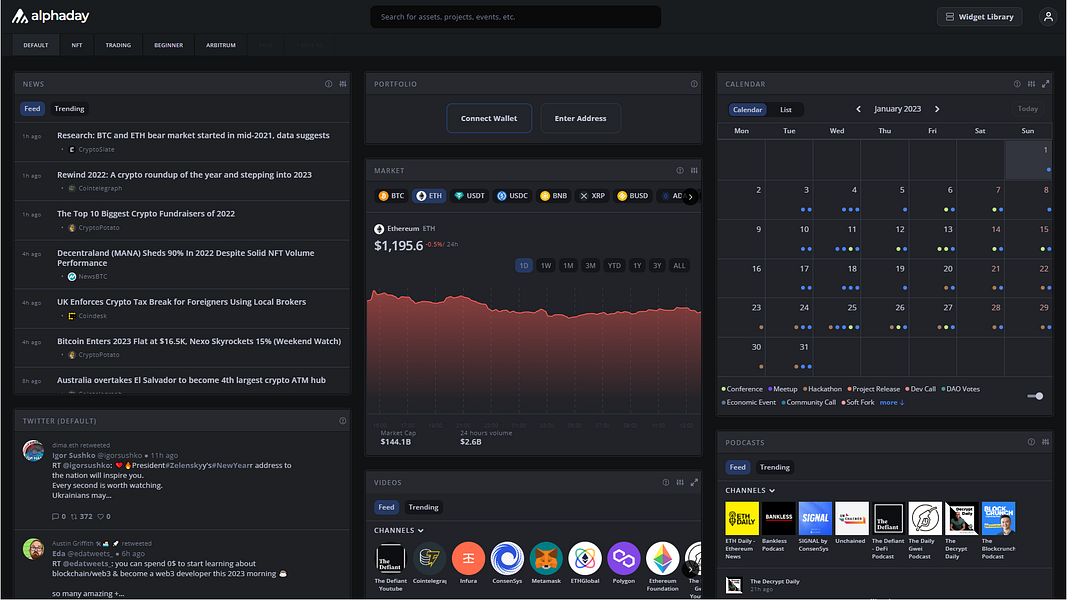The width and height of the screenshot is (1067, 600).
Task: Switch the calendar to List view
Action: click(x=786, y=110)
